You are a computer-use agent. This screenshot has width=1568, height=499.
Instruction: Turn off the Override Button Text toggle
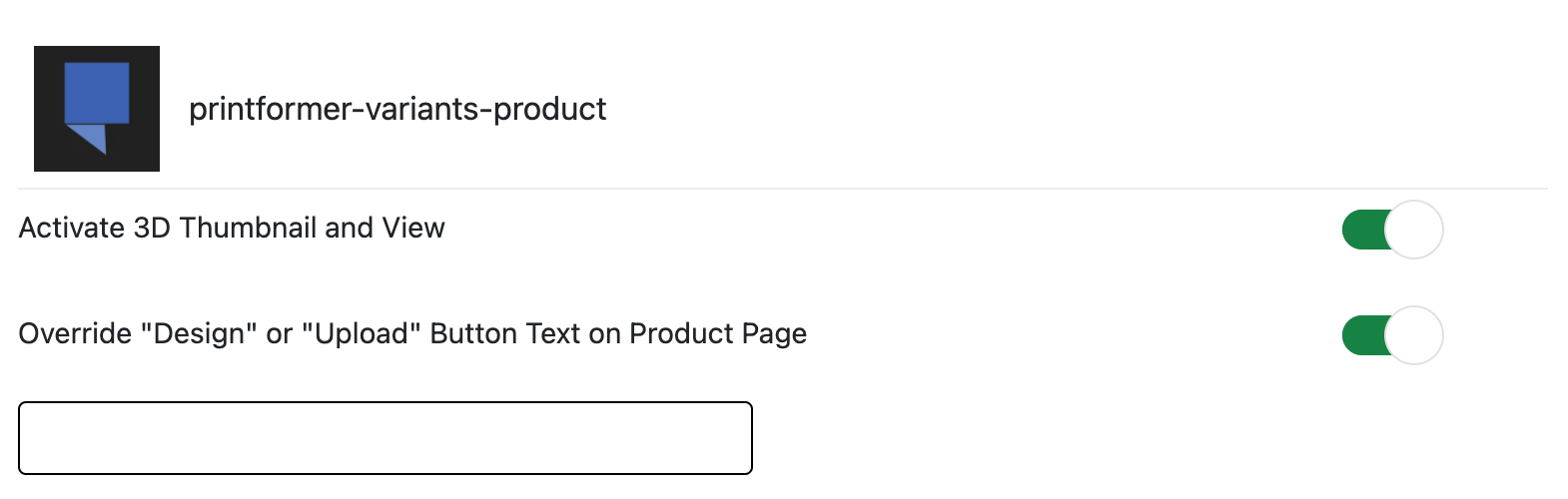pyautogui.click(x=1392, y=335)
